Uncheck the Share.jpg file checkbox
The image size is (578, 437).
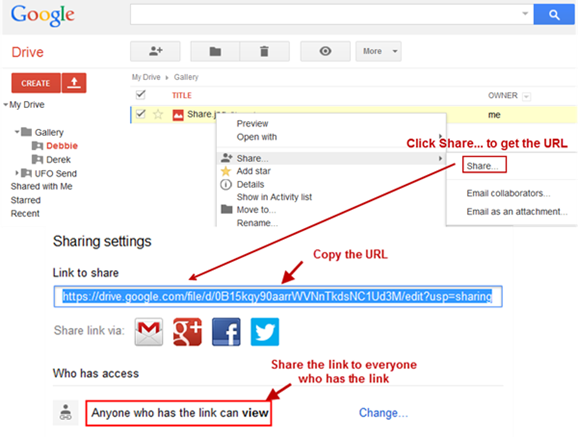pyautogui.click(x=140, y=114)
